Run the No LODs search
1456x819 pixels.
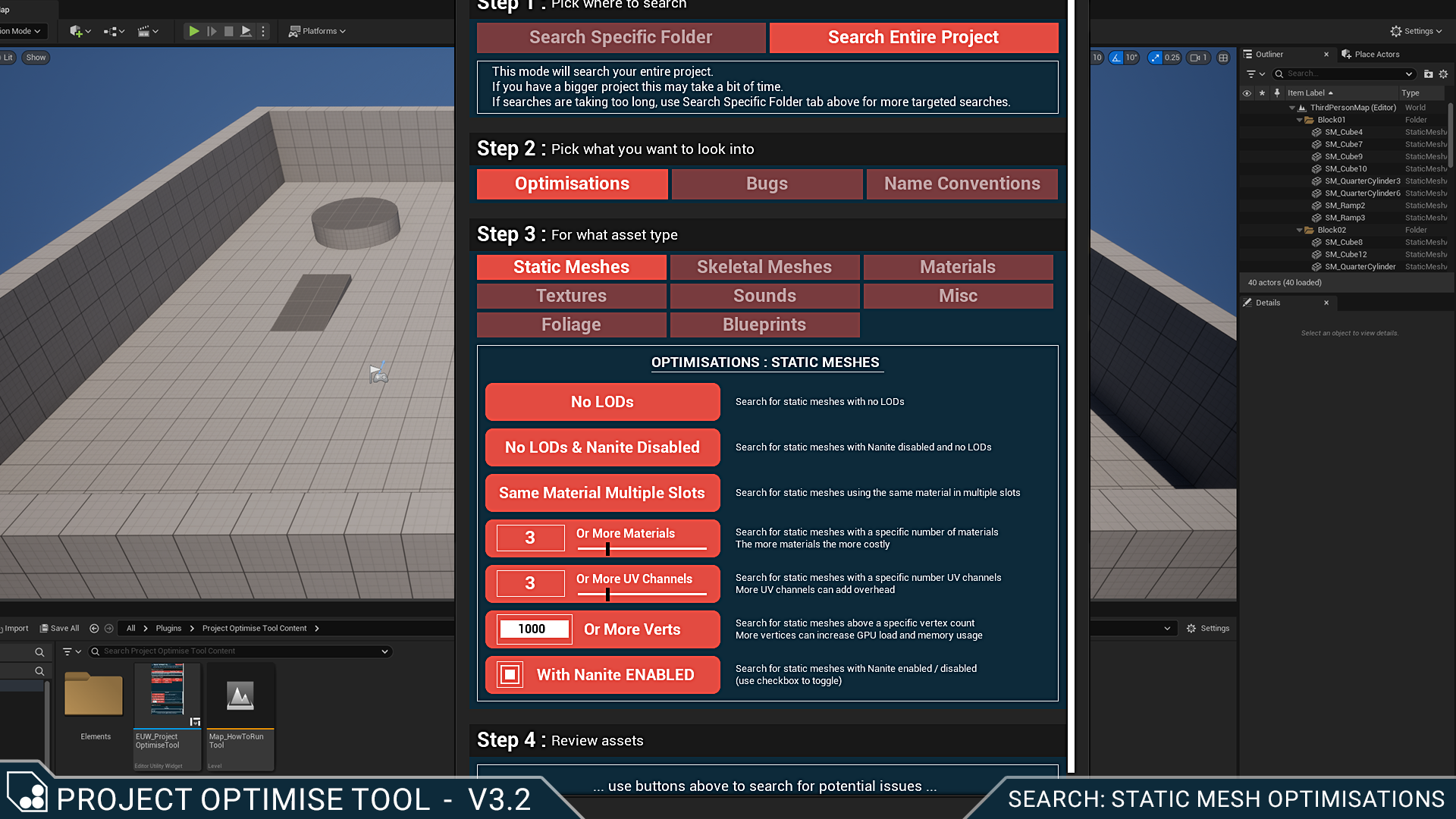tap(603, 402)
